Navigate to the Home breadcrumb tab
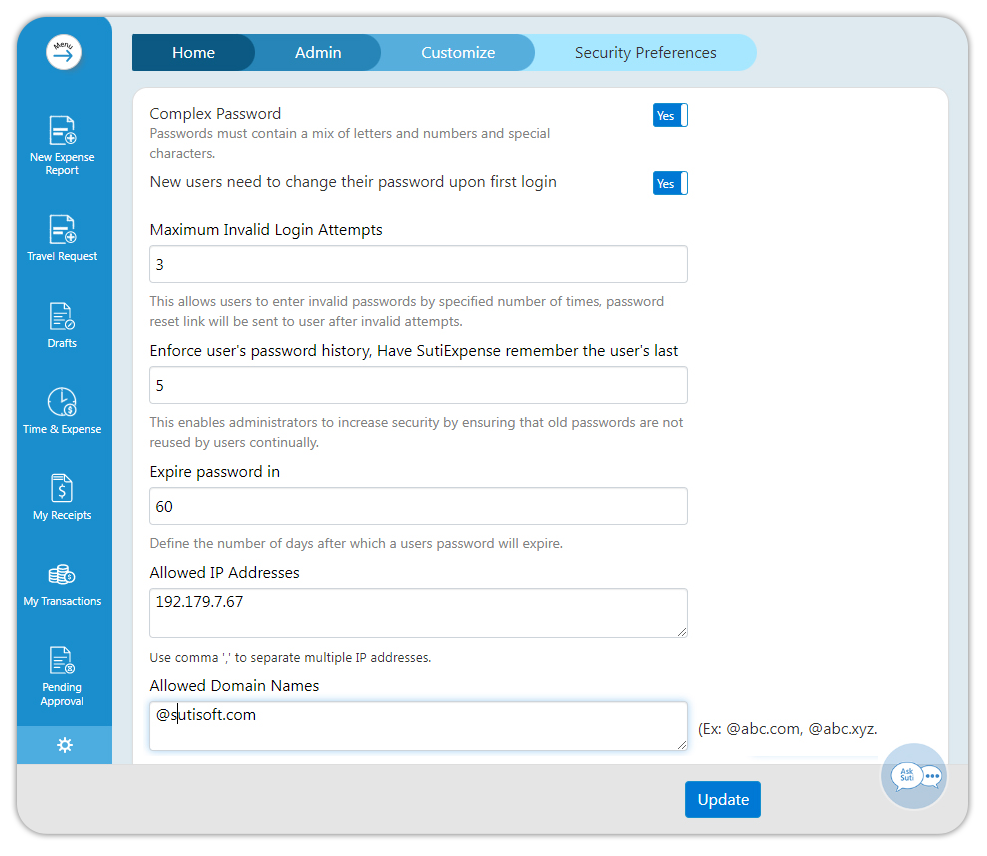The height and width of the screenshot is (856, 987). 193,53
